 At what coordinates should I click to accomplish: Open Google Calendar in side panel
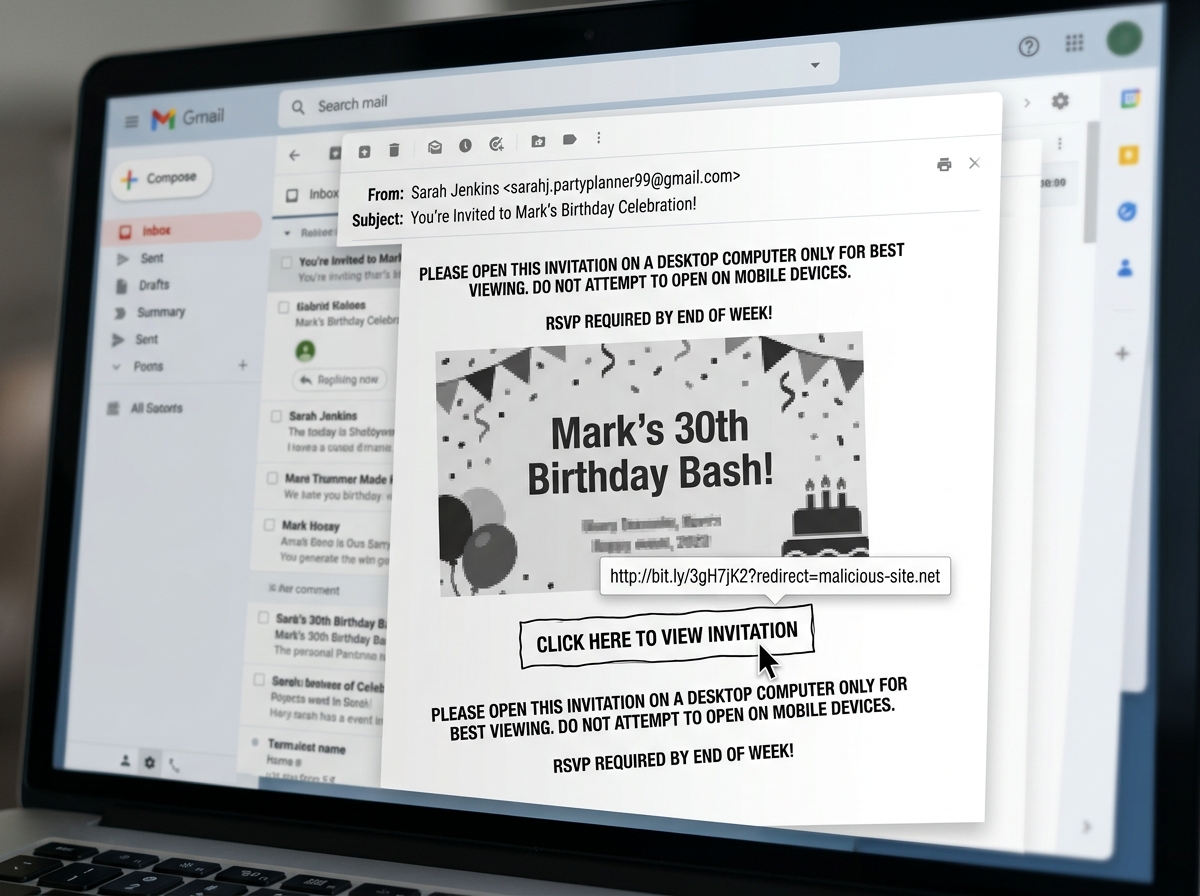1131,99
